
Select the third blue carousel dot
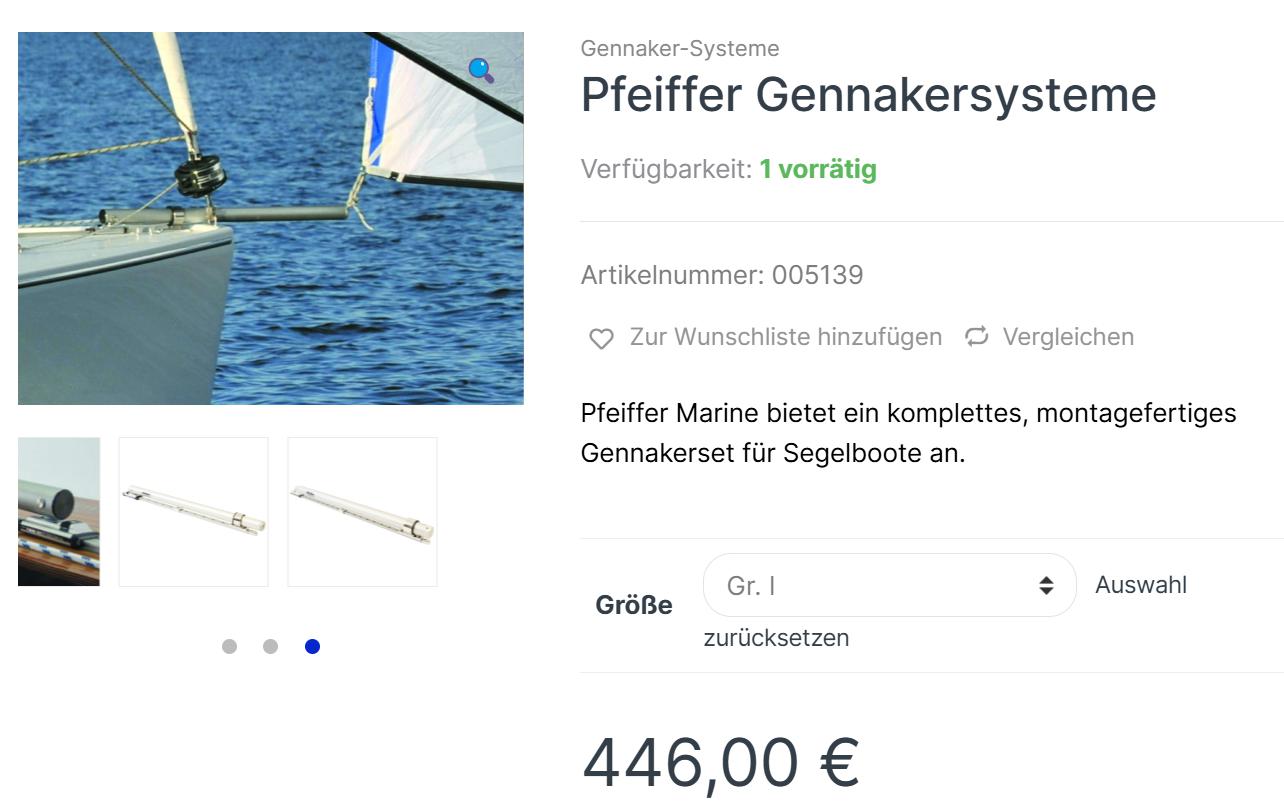[x=312, y=646]
